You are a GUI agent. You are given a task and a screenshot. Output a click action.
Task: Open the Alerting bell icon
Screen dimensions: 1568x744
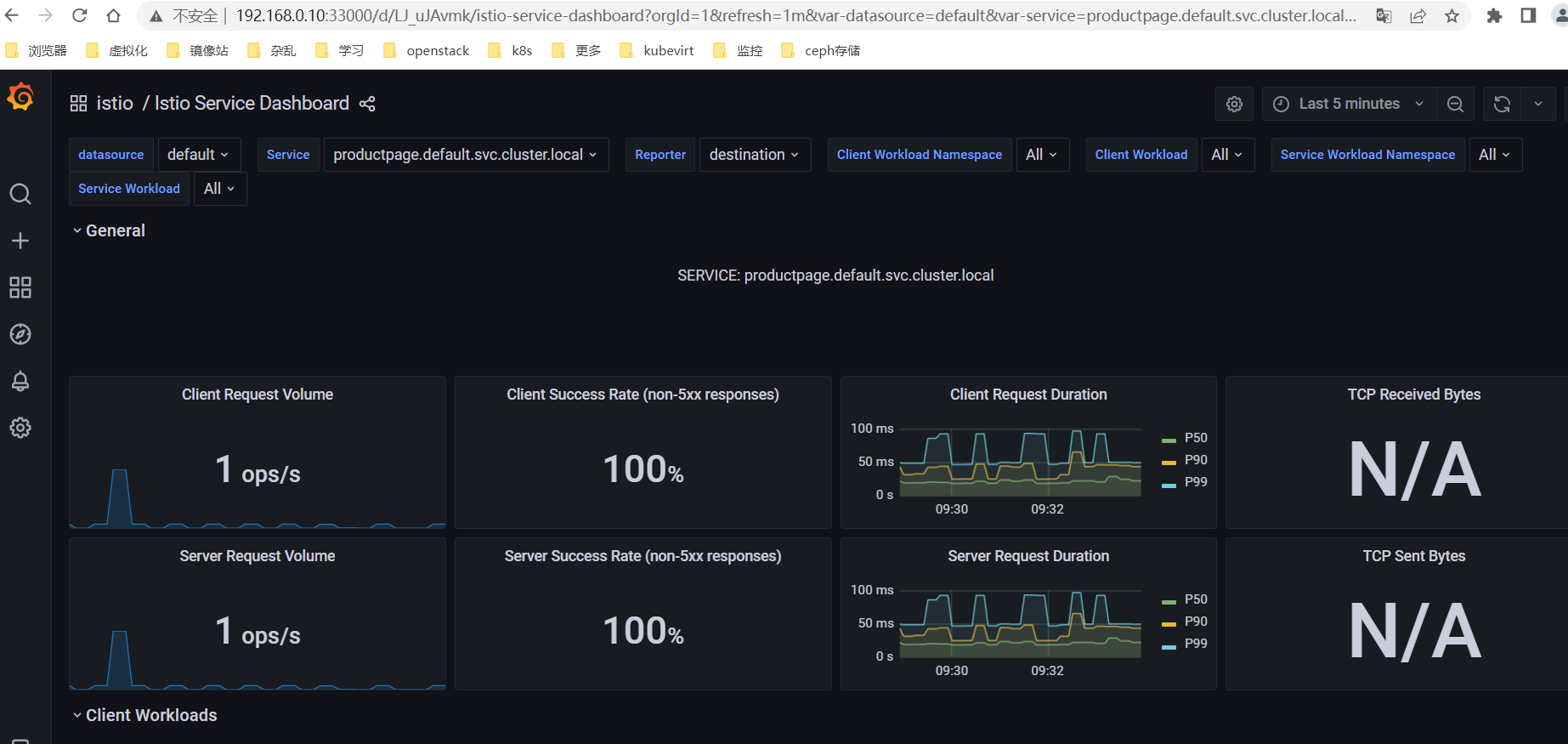pos(20,381)
